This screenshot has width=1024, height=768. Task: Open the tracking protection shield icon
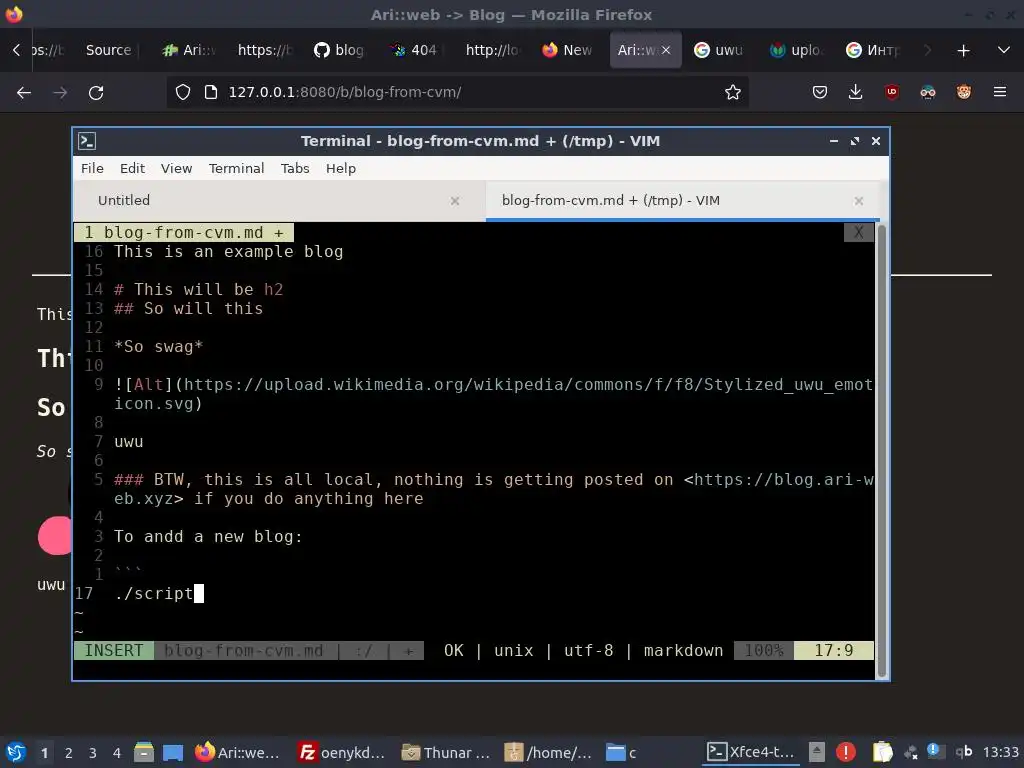click(183, 92)
